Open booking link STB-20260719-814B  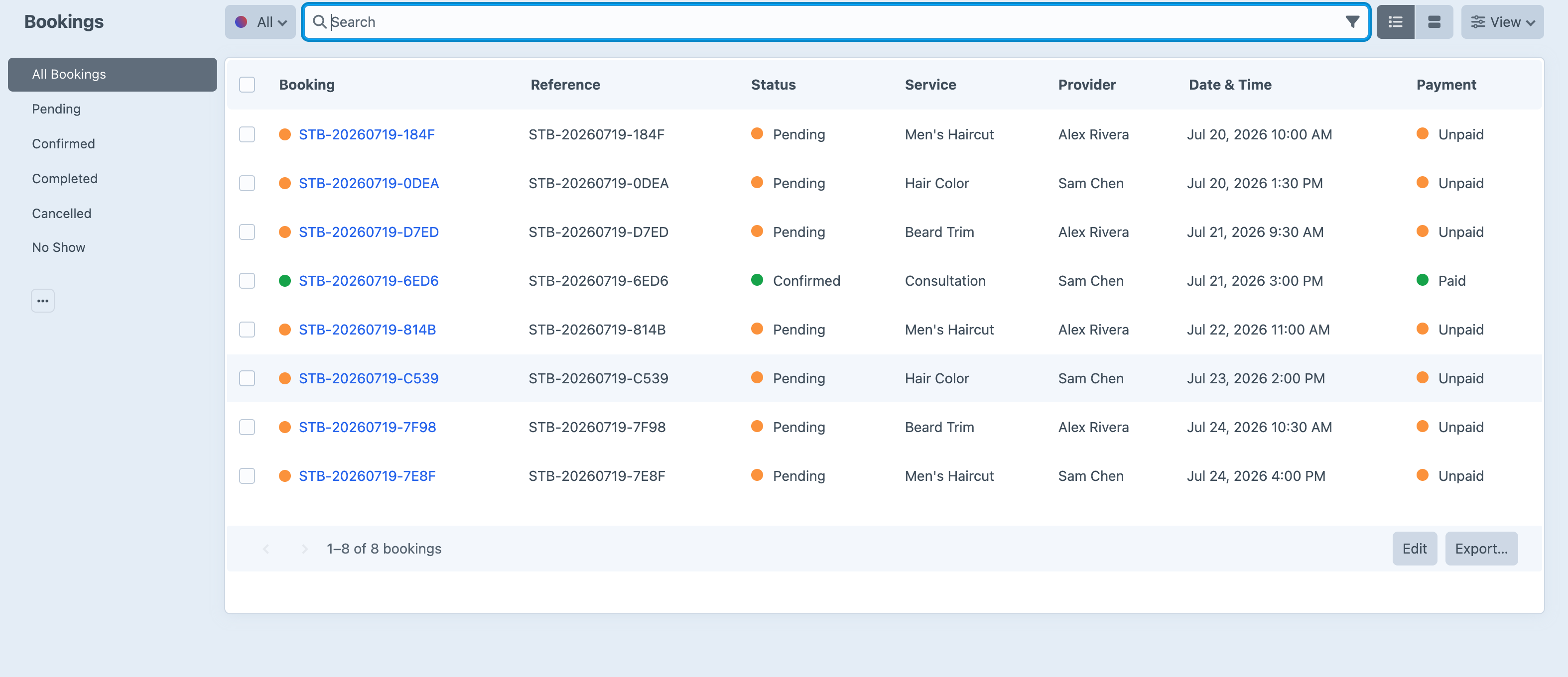click(367, 330)
